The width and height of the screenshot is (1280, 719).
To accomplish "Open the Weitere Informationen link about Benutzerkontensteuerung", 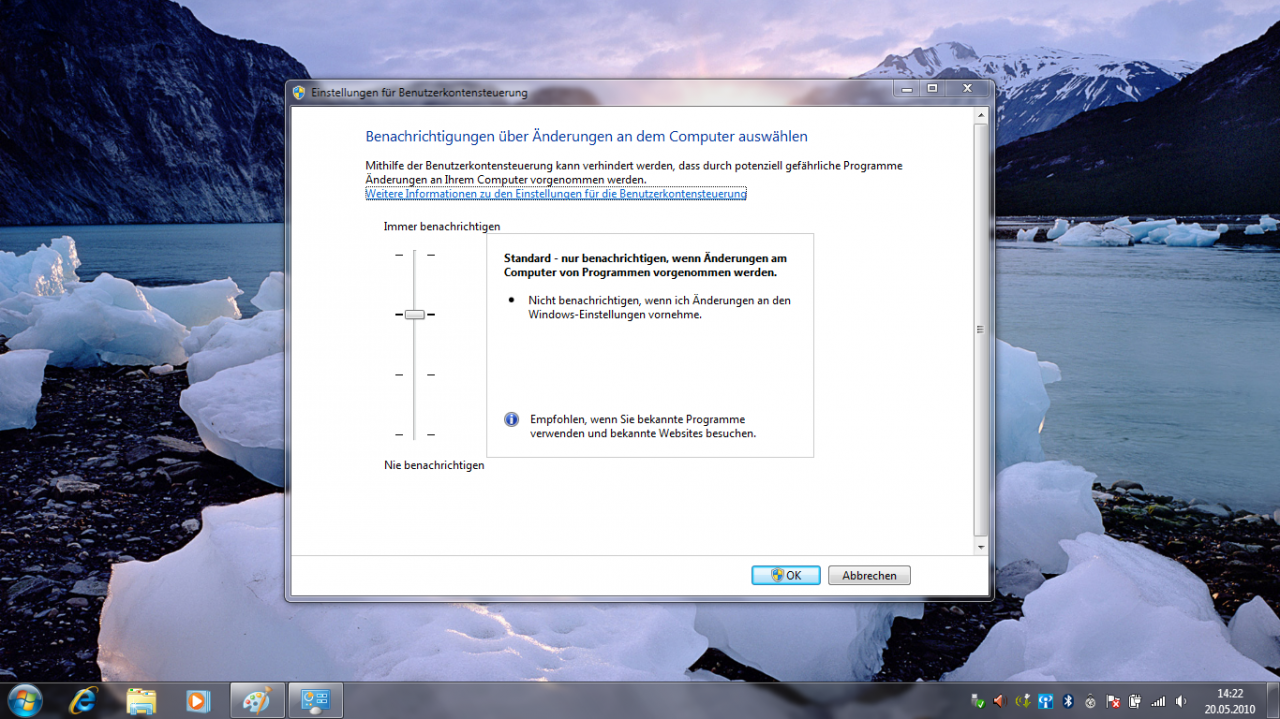I will click(x=556, y=194).
